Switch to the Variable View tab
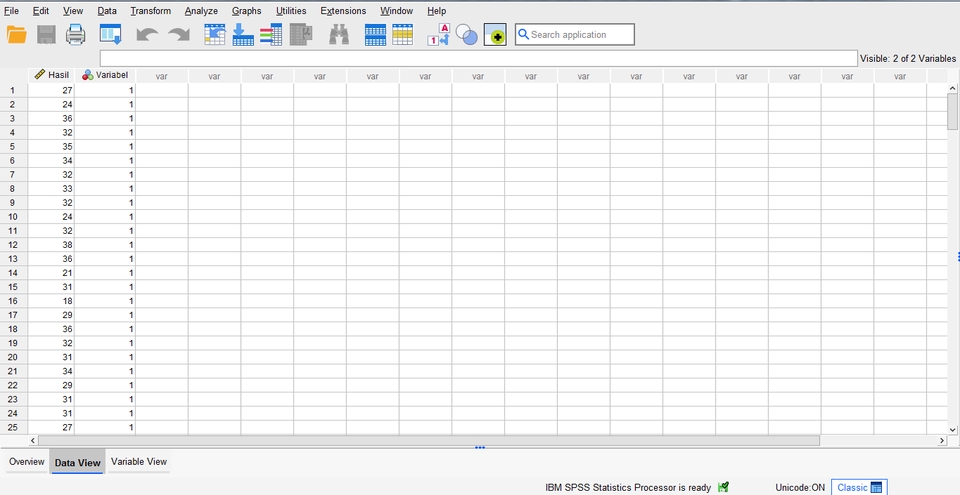Image resolution: width=960 pixels, height=495 pixels. pos(139,461)
